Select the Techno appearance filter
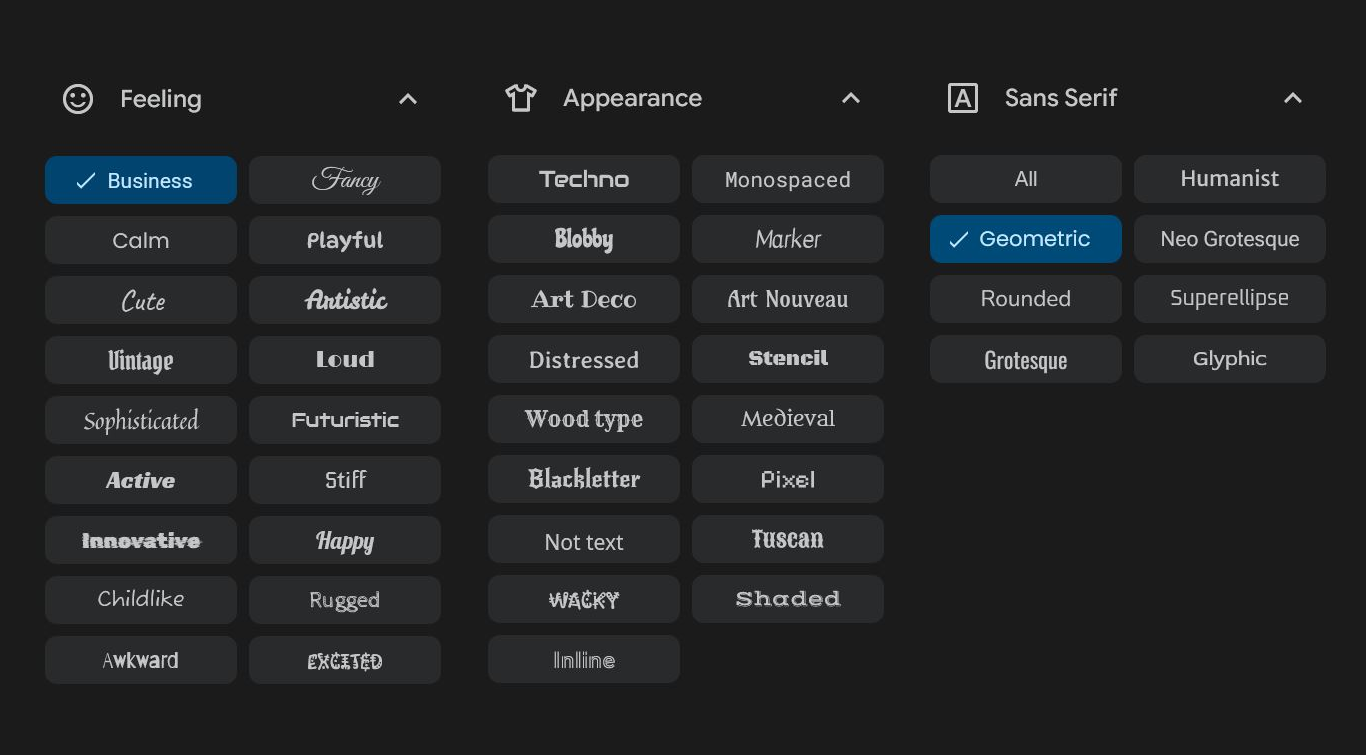The width and height of the screenshot is (1366, 755). (583, 179)
